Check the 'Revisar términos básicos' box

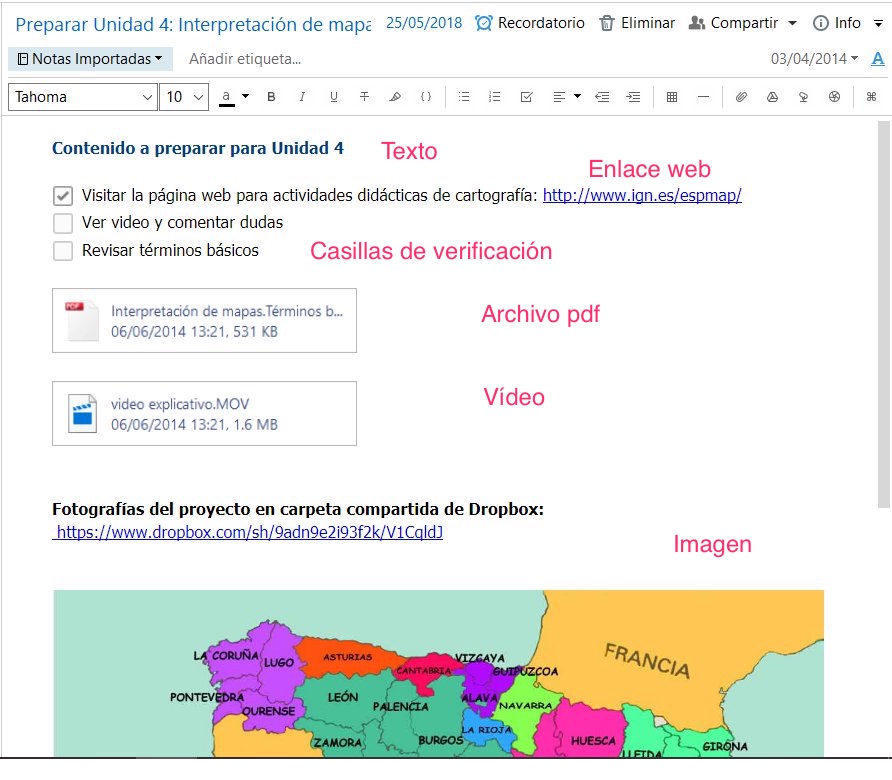click(x=63, y=251)
